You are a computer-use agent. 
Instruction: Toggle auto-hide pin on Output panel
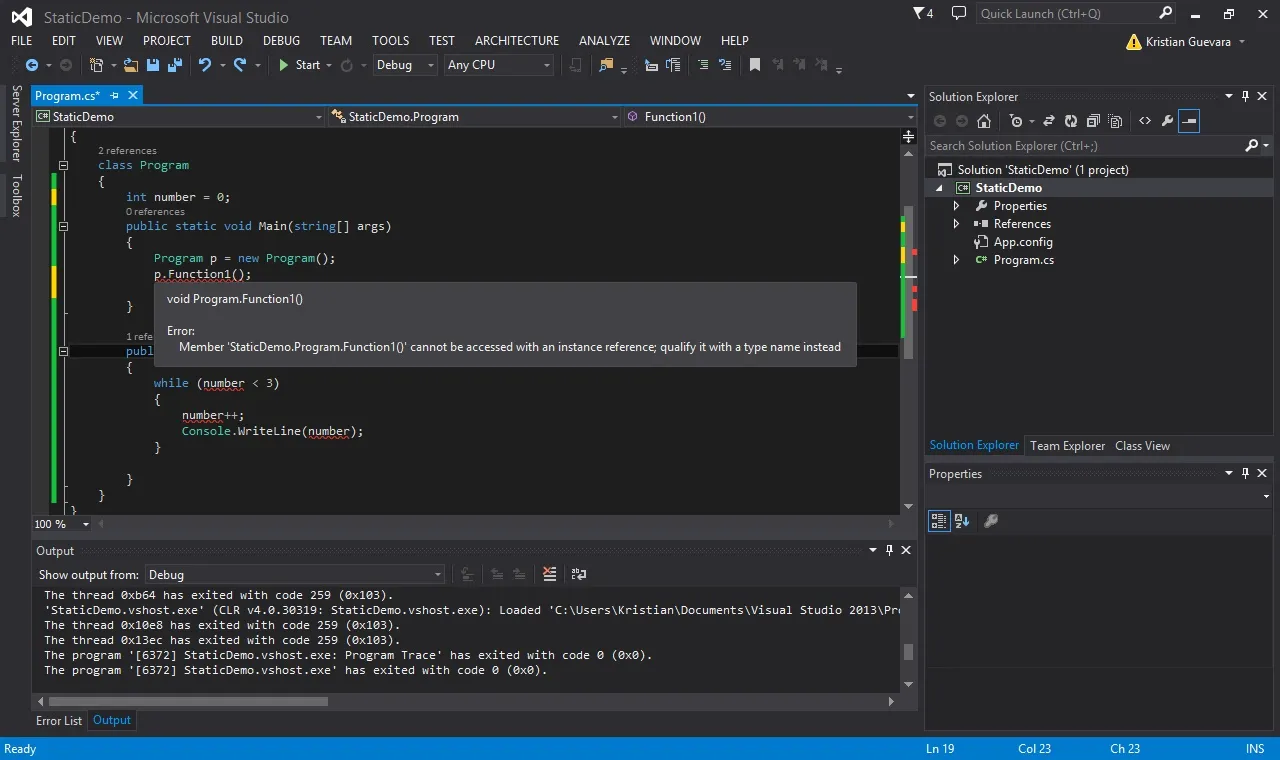[x=889, y=551]
